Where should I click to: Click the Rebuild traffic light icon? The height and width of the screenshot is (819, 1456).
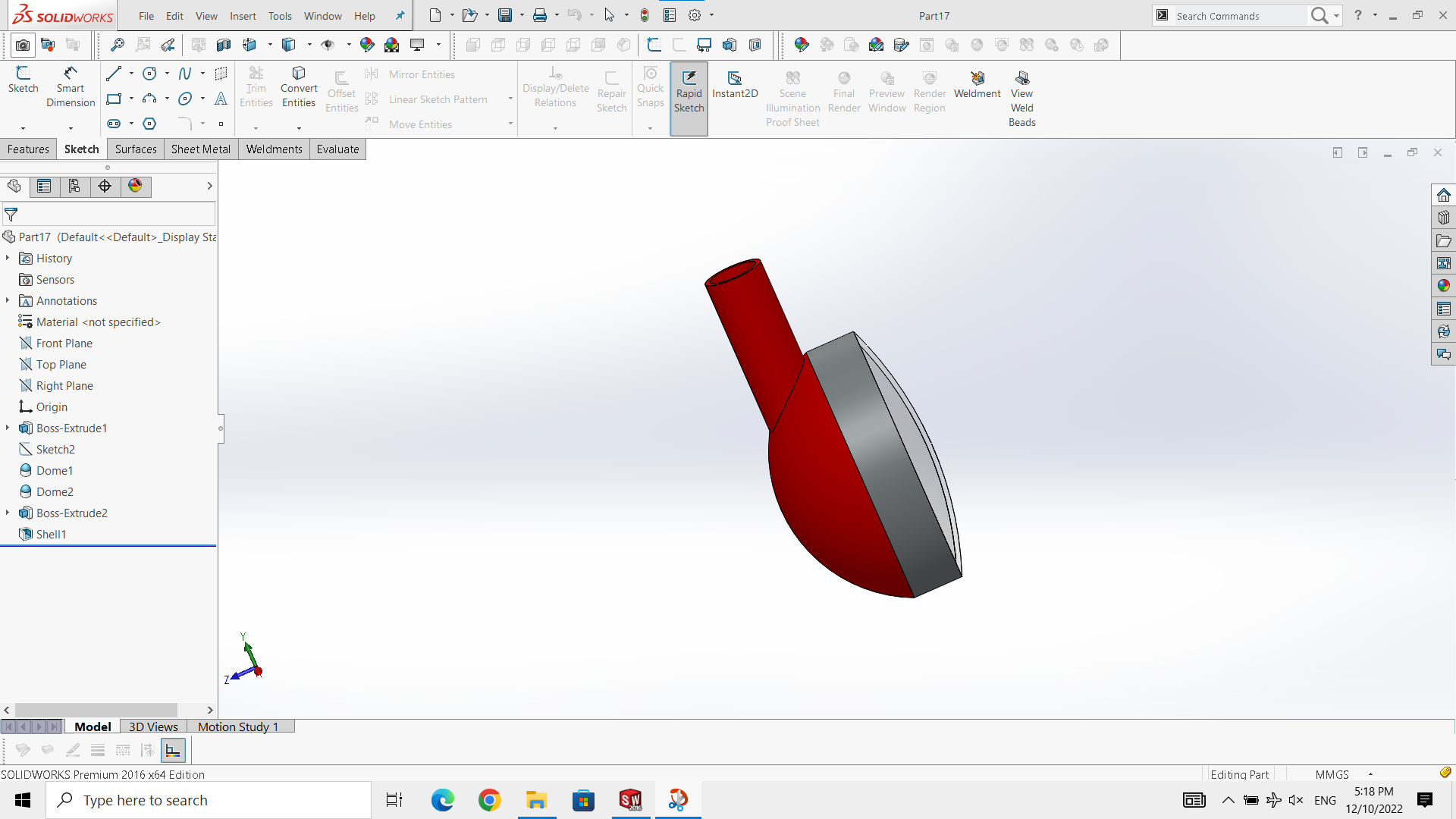[x=645, y=15]
